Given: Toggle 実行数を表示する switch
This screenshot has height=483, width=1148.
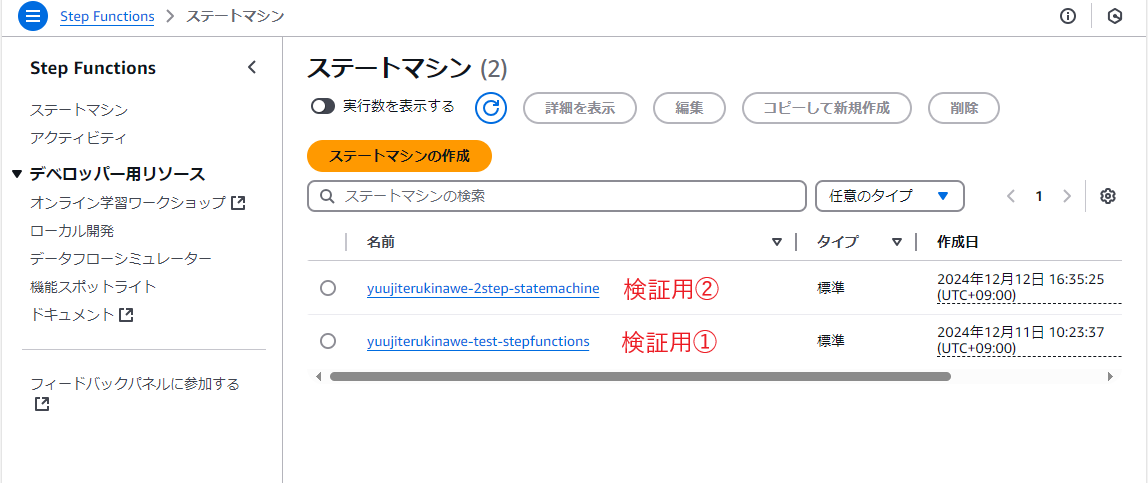Looking at the screenshot, I should point(323,107).
